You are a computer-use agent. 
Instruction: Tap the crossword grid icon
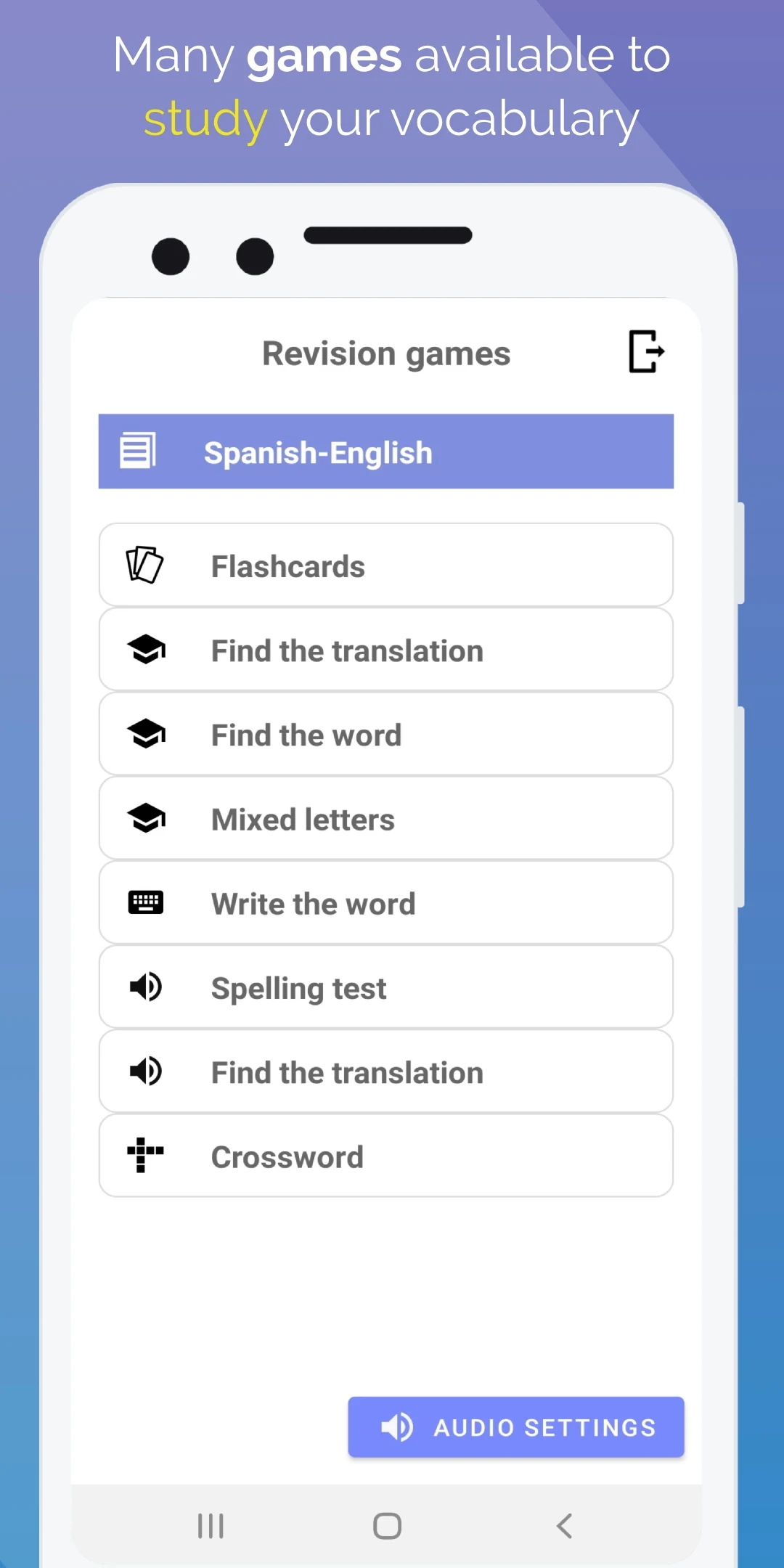click(x=145, y=1155)
